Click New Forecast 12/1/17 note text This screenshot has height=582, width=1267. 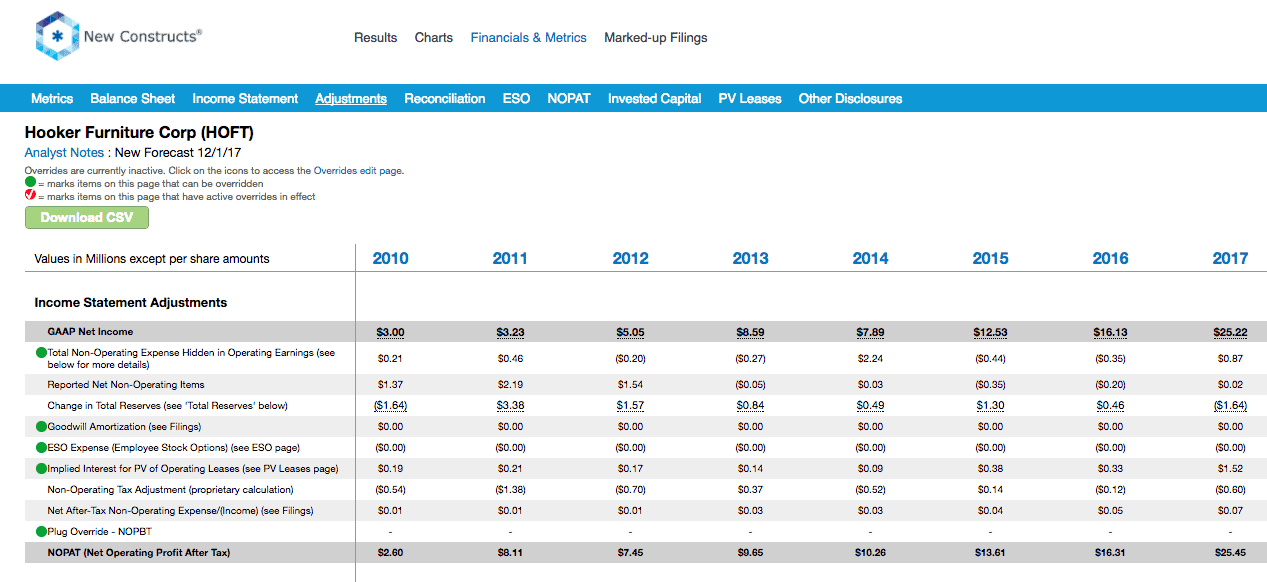pyautogui.click(x=176, y=153)
